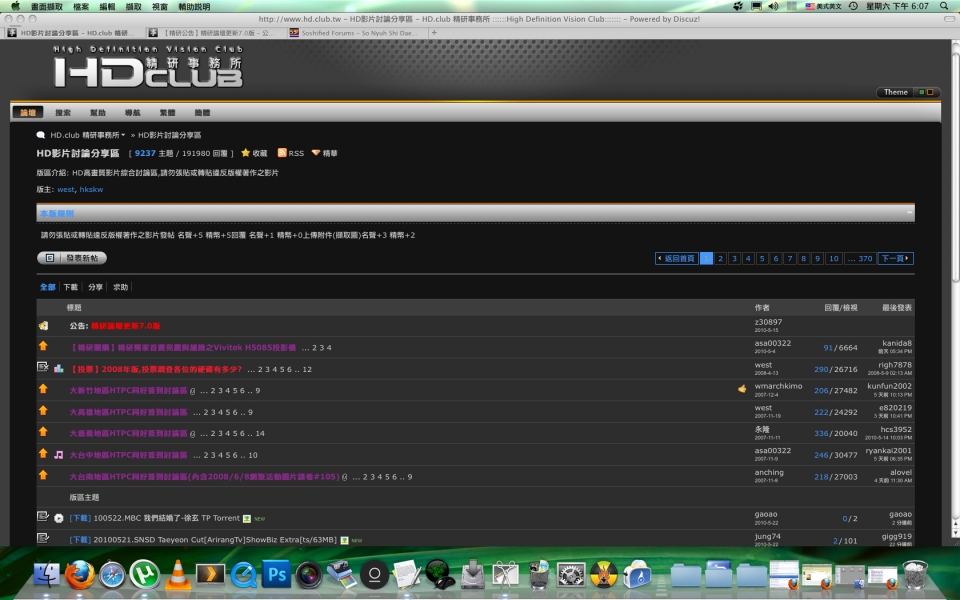Open Firefox from the dock
Screen dimensions: 960x600
pos(80,575)
